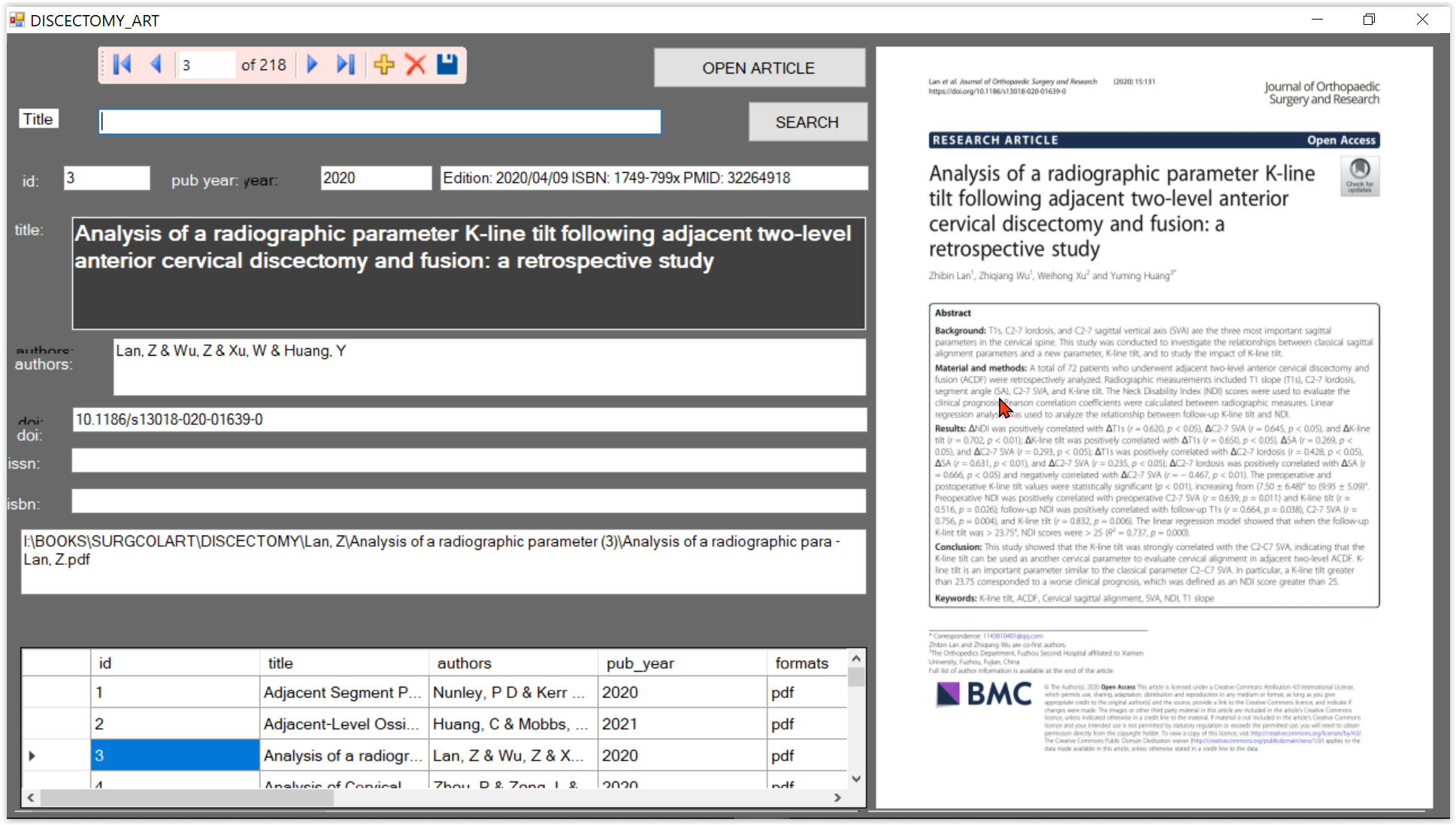Image resolution: width=1456 pixels, height=825 pixels.
Task: Click row selector arrow for row 3
Action: pyautogui.click(x=32, y=756)
